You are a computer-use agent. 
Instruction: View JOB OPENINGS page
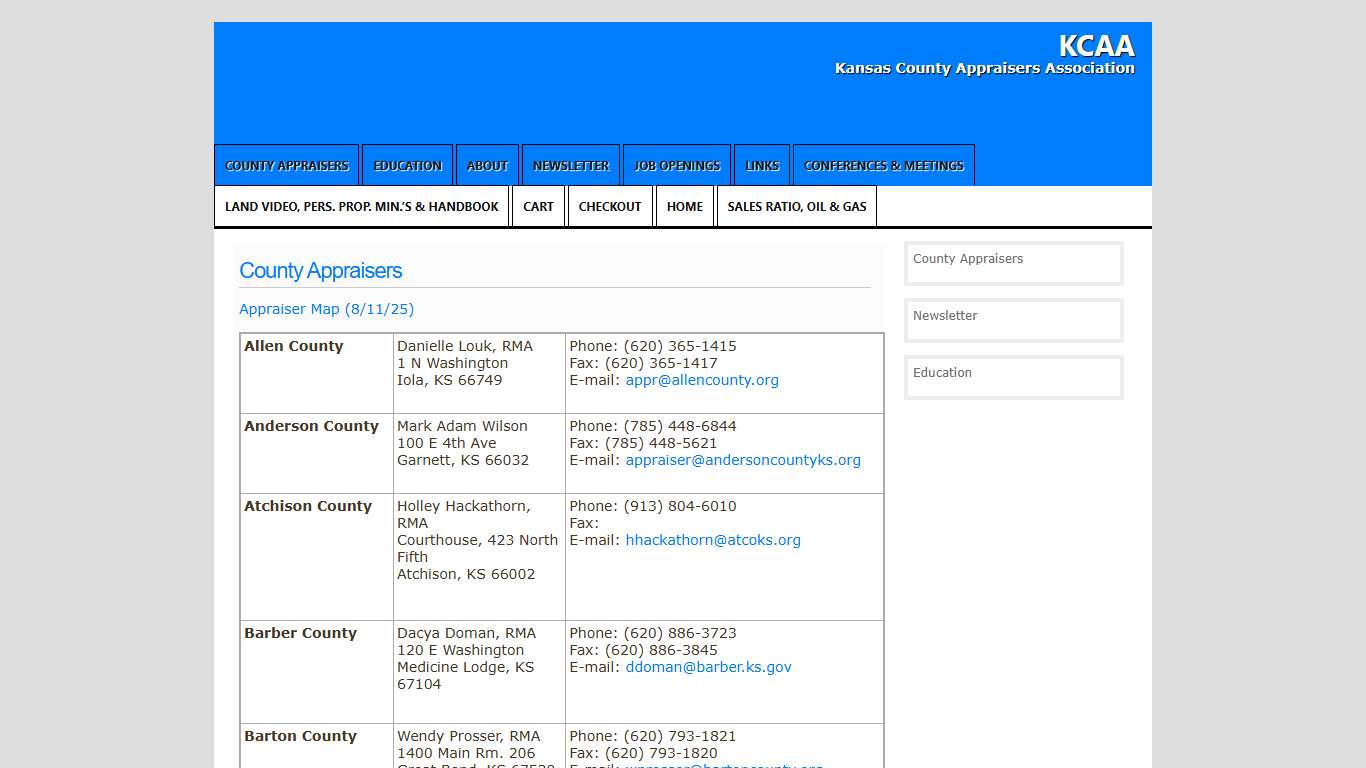(677, 165)
